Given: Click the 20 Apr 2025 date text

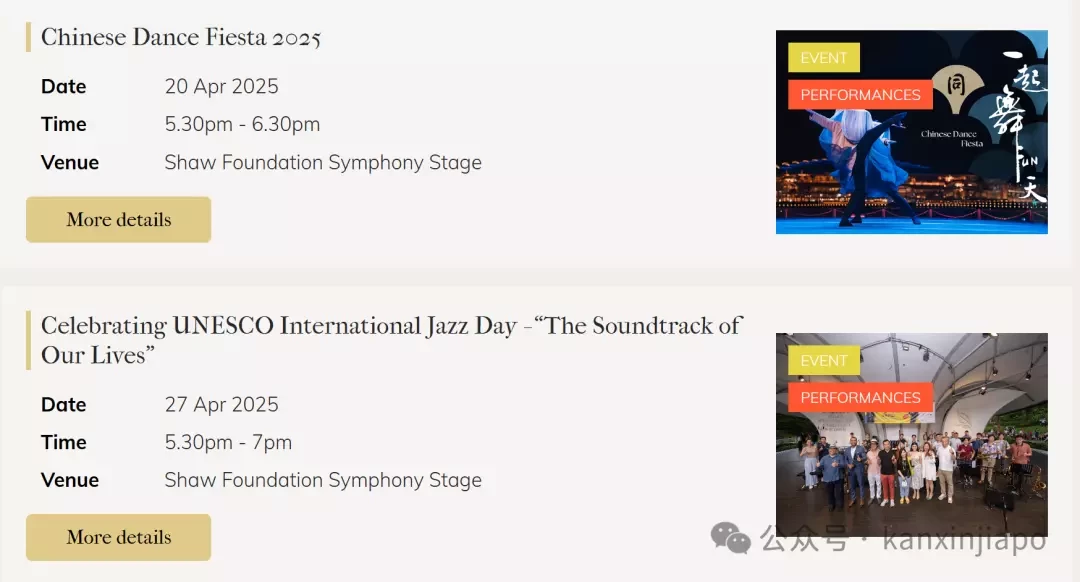Looking at the screenshot, I should pos(221,86).
